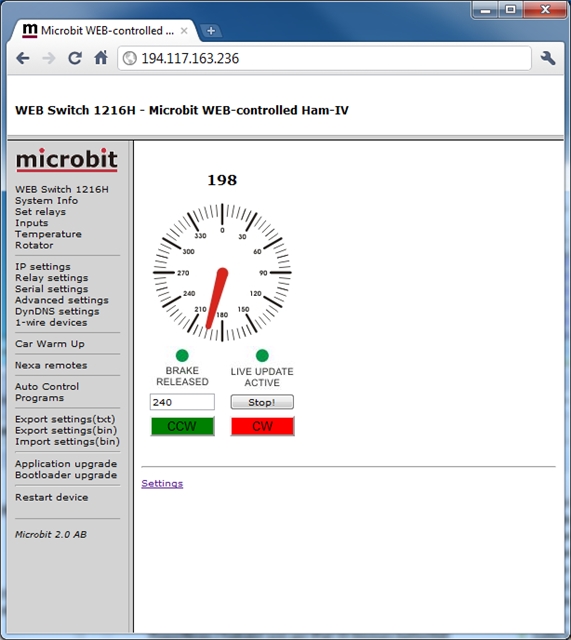Open the wrench settings menu icon
571x640 pixels.
[548, 58]
